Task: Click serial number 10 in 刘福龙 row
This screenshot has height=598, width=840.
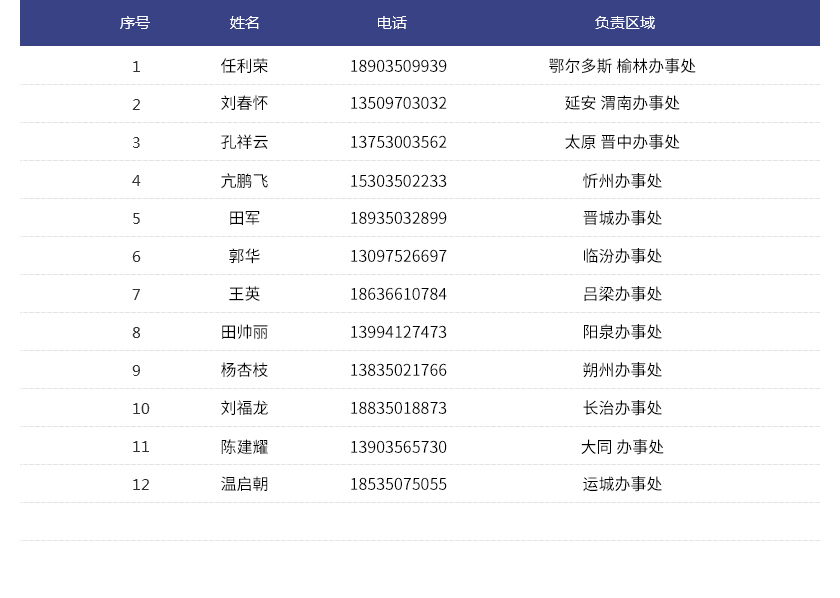Action: (x=141, y=409)
